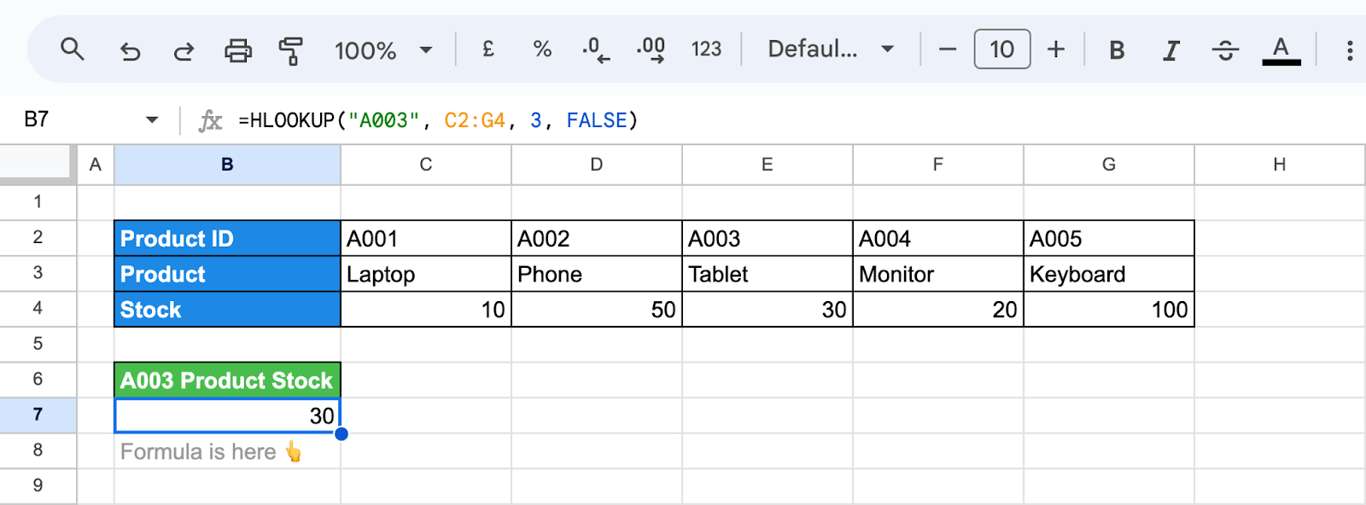The height and width of the screenshot is (505, 1366).
Task: Select the Monitor cell
Action: pyautogui.click(x=938, y=274)
